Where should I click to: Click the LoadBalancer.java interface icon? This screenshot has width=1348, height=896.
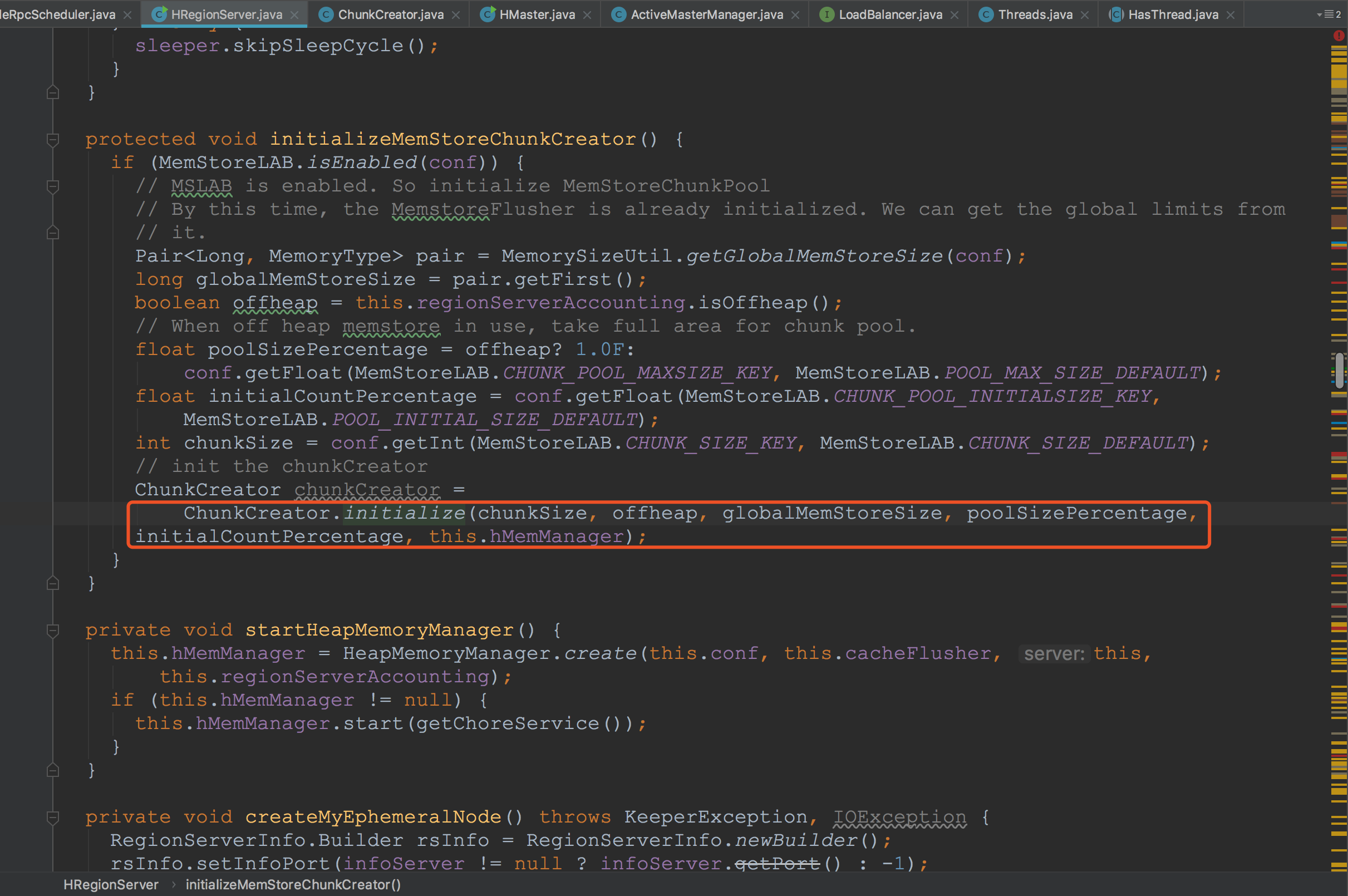[x=826, y=14]
